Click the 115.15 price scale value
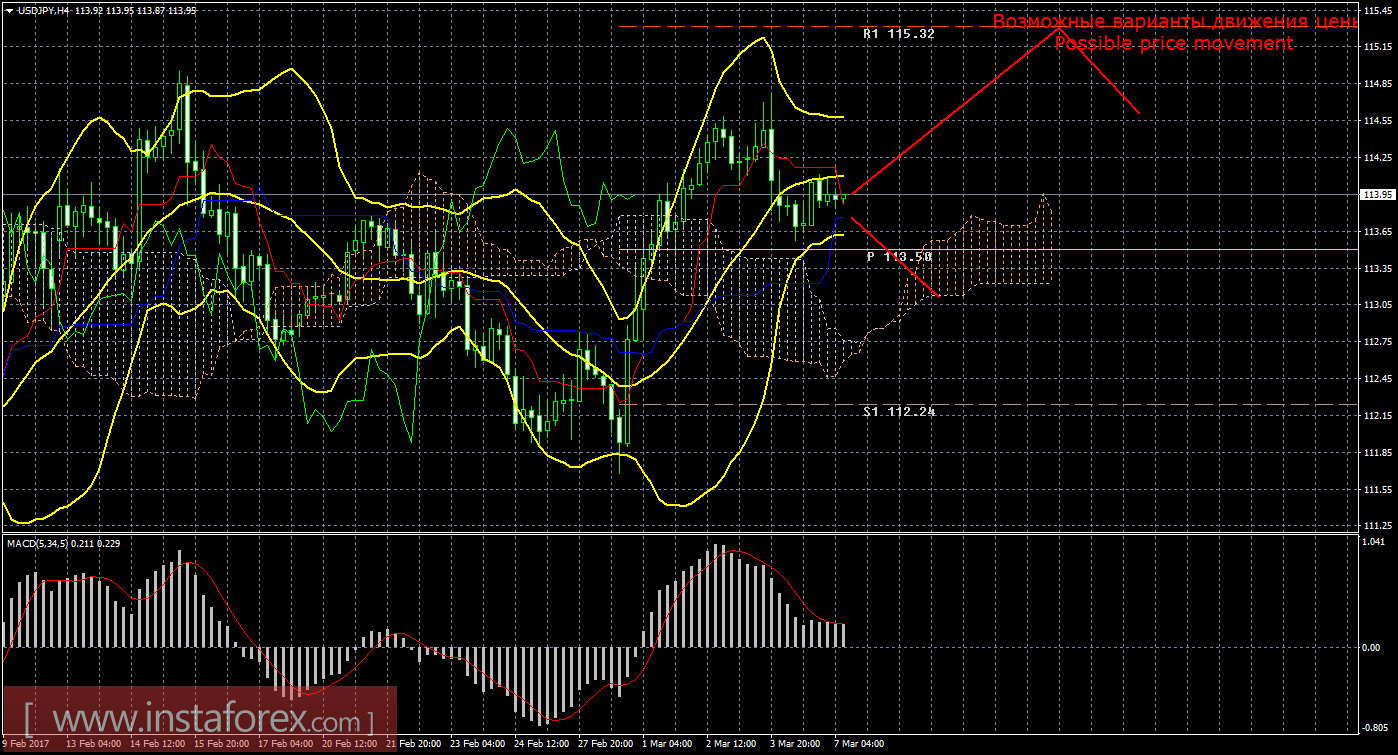Viewport: 1398px width, 755px height. 1379,47
